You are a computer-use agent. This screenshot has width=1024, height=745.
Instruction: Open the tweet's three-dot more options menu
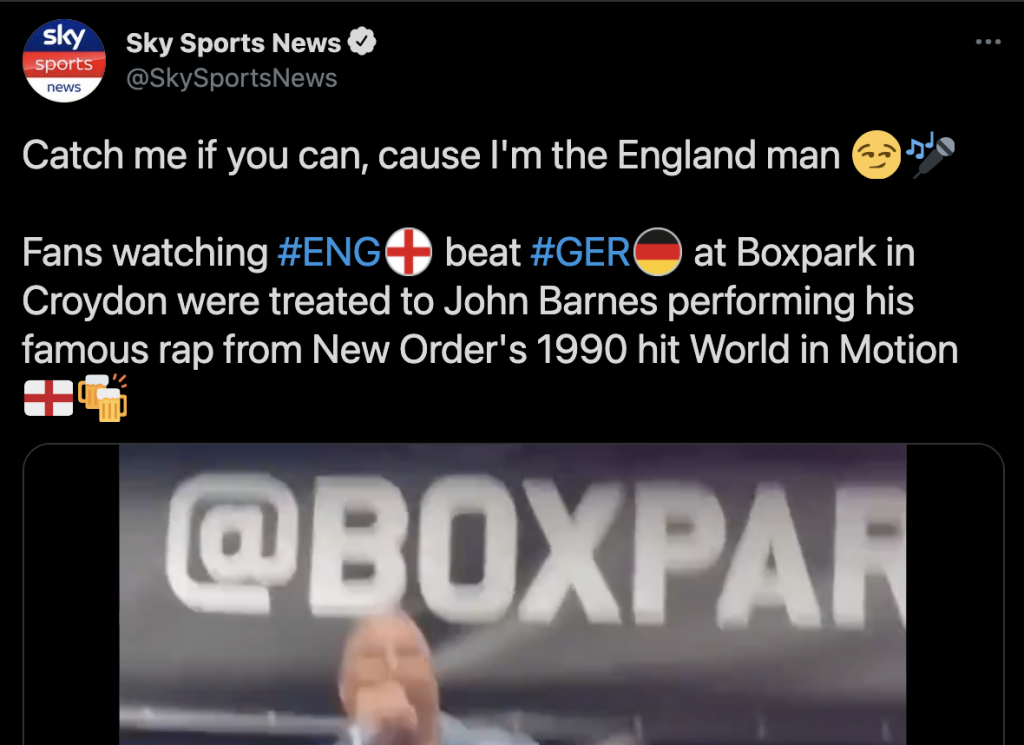click(x=988, y=42)
